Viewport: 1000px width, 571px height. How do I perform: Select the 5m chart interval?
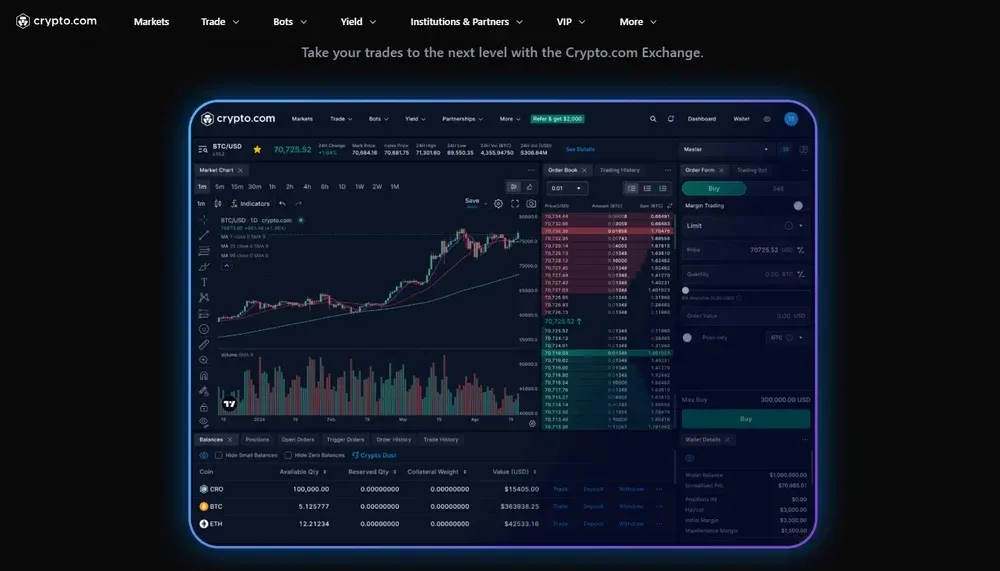[x=219, y=187]
